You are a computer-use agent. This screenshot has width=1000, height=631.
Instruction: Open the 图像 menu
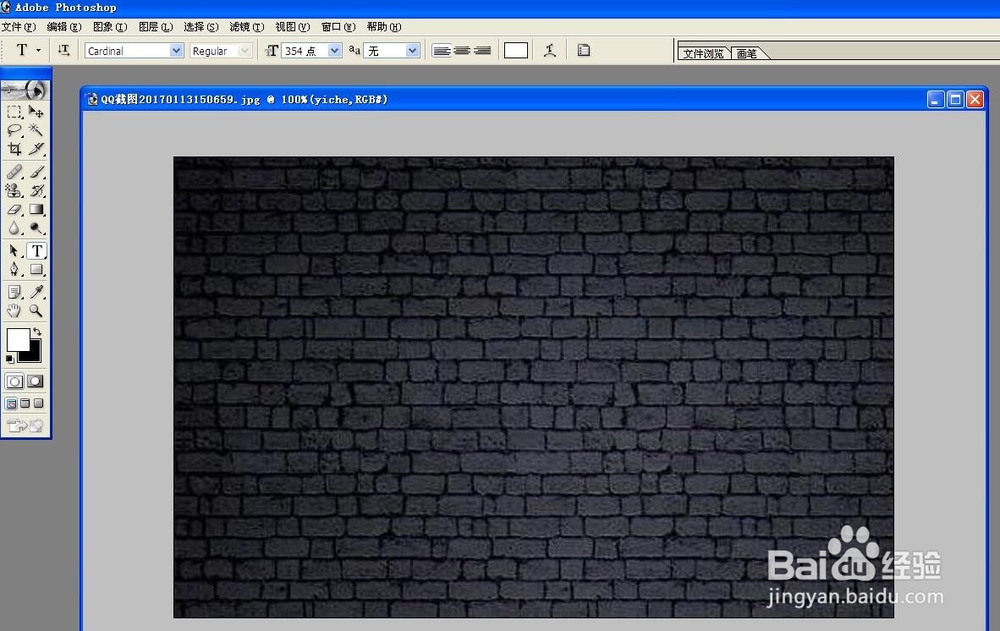pyautogui.click(x=110, y=27)
